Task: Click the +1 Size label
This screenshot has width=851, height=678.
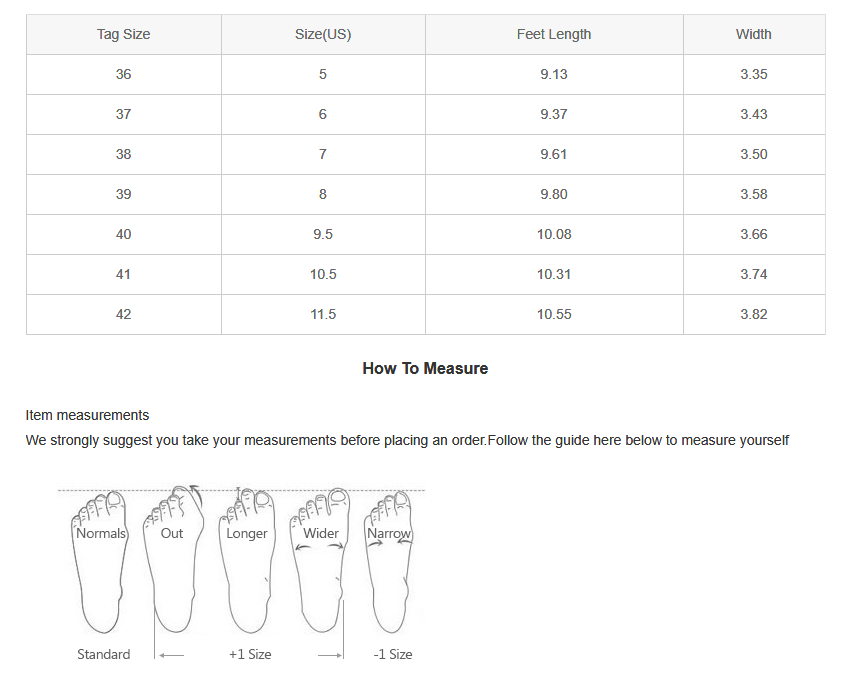Action: point(250,654)
